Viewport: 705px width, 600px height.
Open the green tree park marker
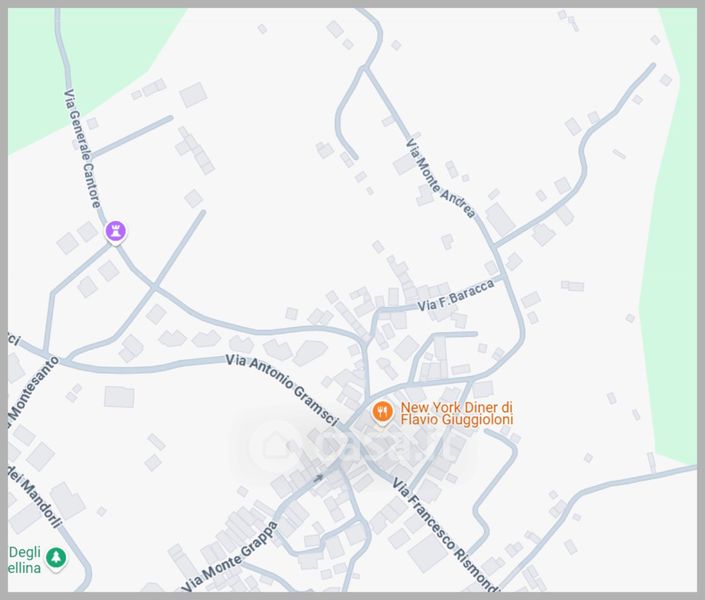pyautogui.click(x=56, y=558)
